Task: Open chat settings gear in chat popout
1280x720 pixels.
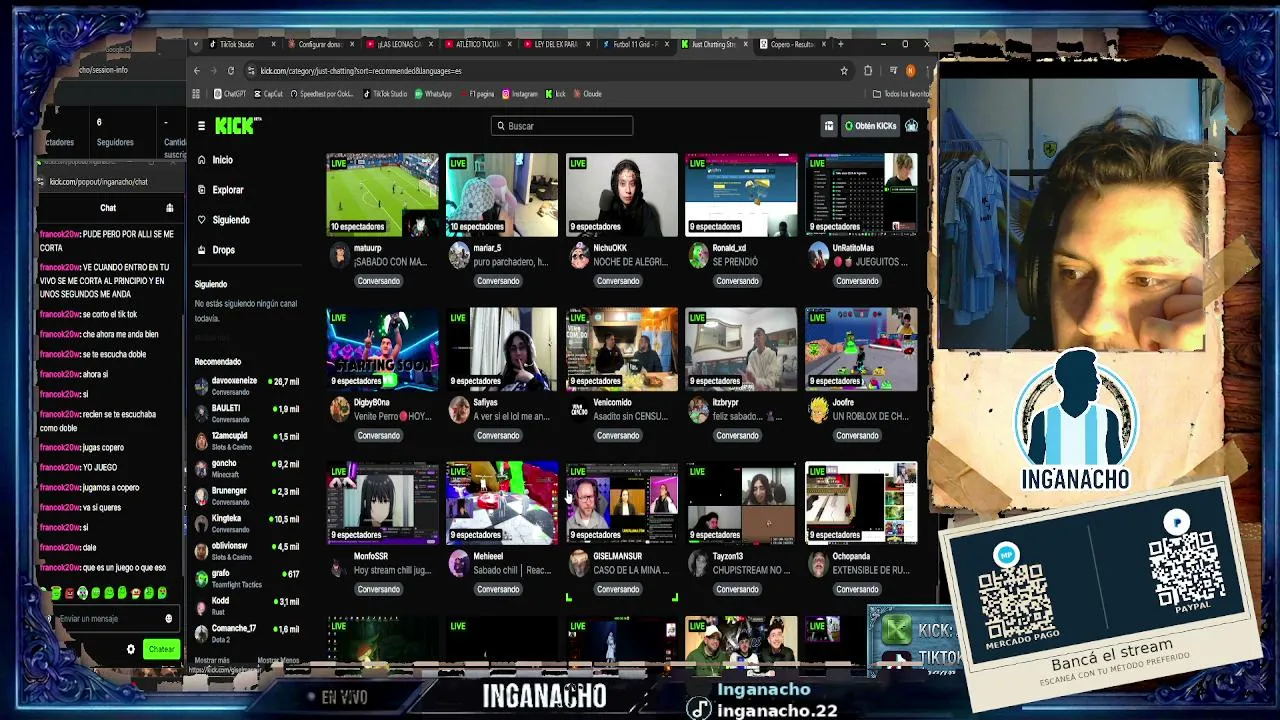Action: tap(130, 650)
